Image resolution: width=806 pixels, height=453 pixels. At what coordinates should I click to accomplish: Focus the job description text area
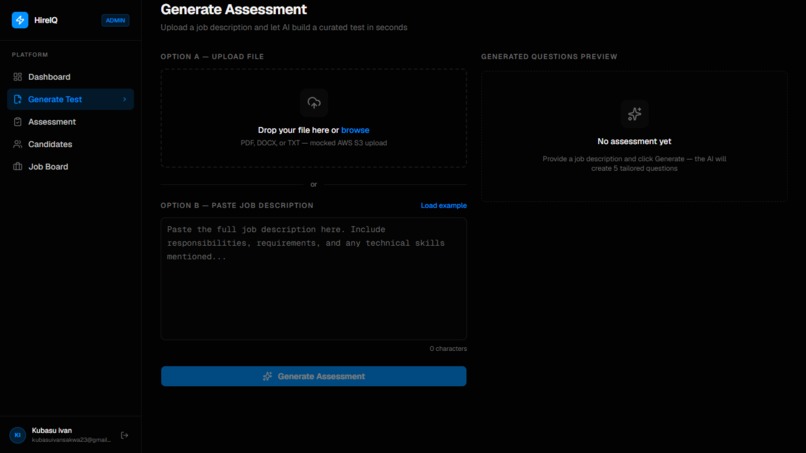314,278
